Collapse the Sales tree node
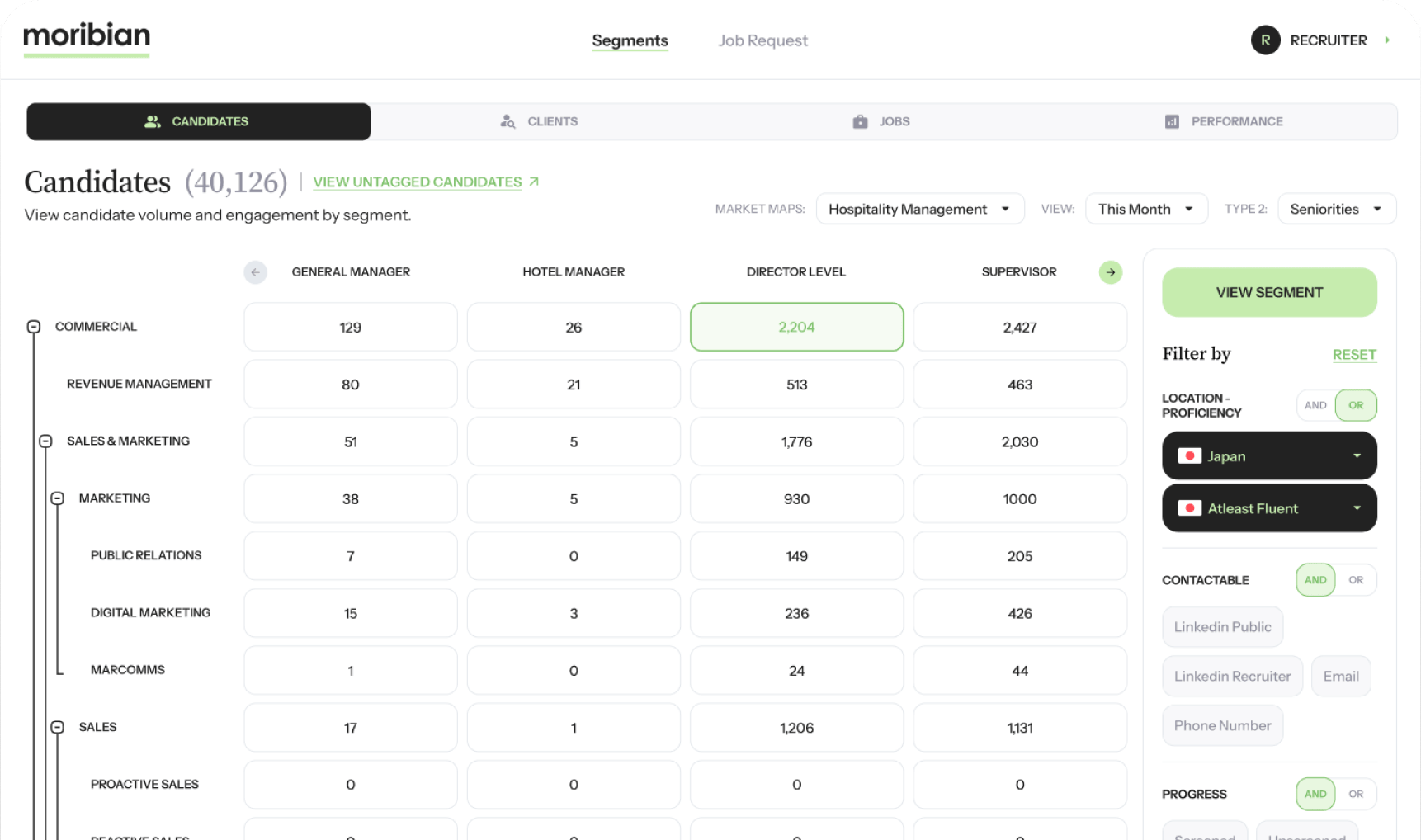 point(58,727)
